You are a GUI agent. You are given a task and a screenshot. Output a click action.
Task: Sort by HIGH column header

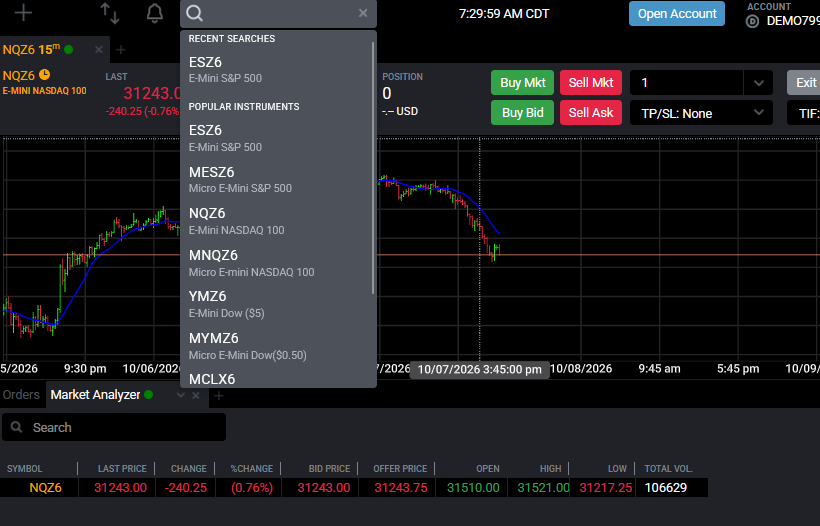pos(551,468)
